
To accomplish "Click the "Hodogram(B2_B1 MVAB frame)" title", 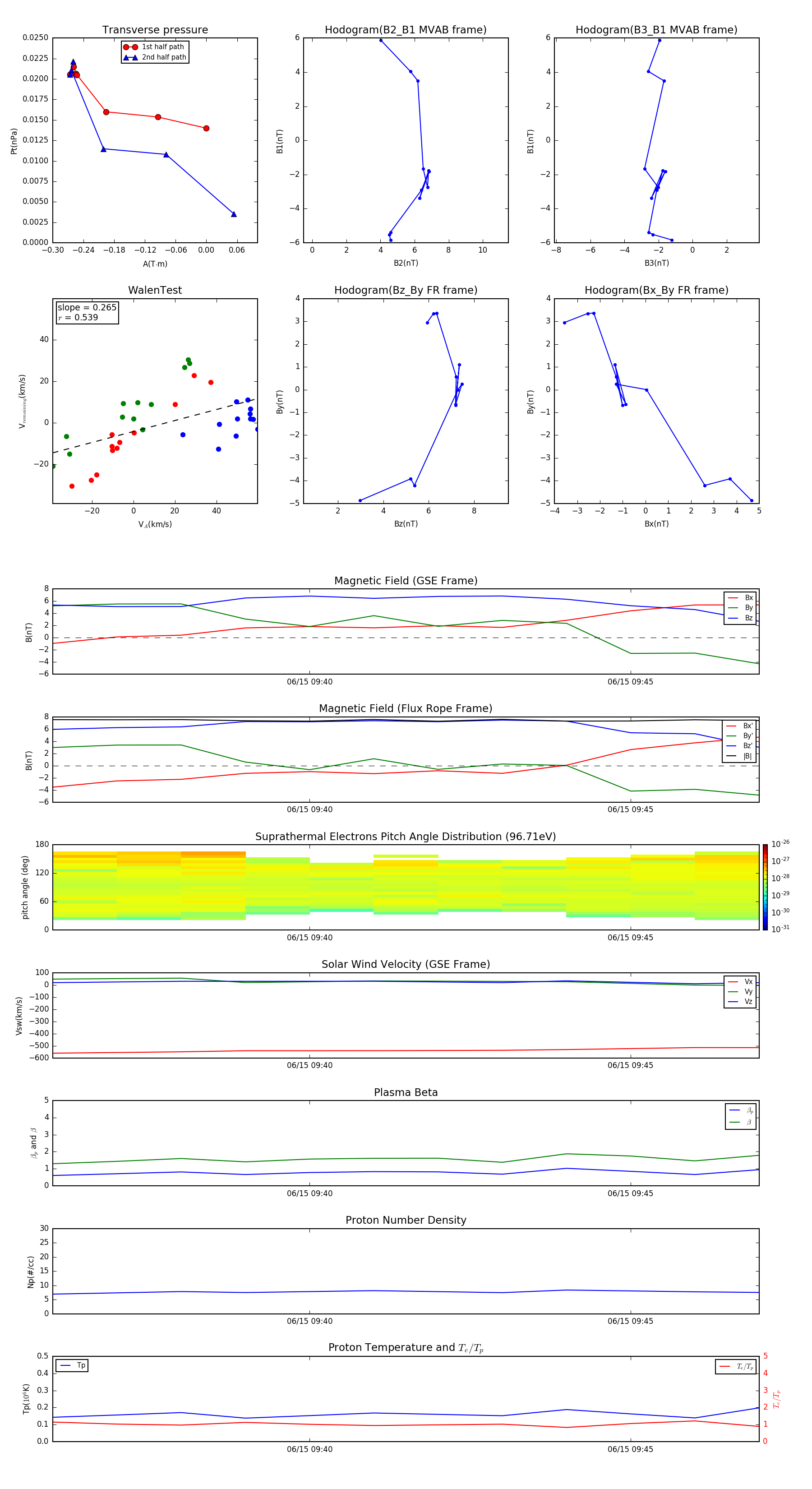I will (x=406, y=30).
